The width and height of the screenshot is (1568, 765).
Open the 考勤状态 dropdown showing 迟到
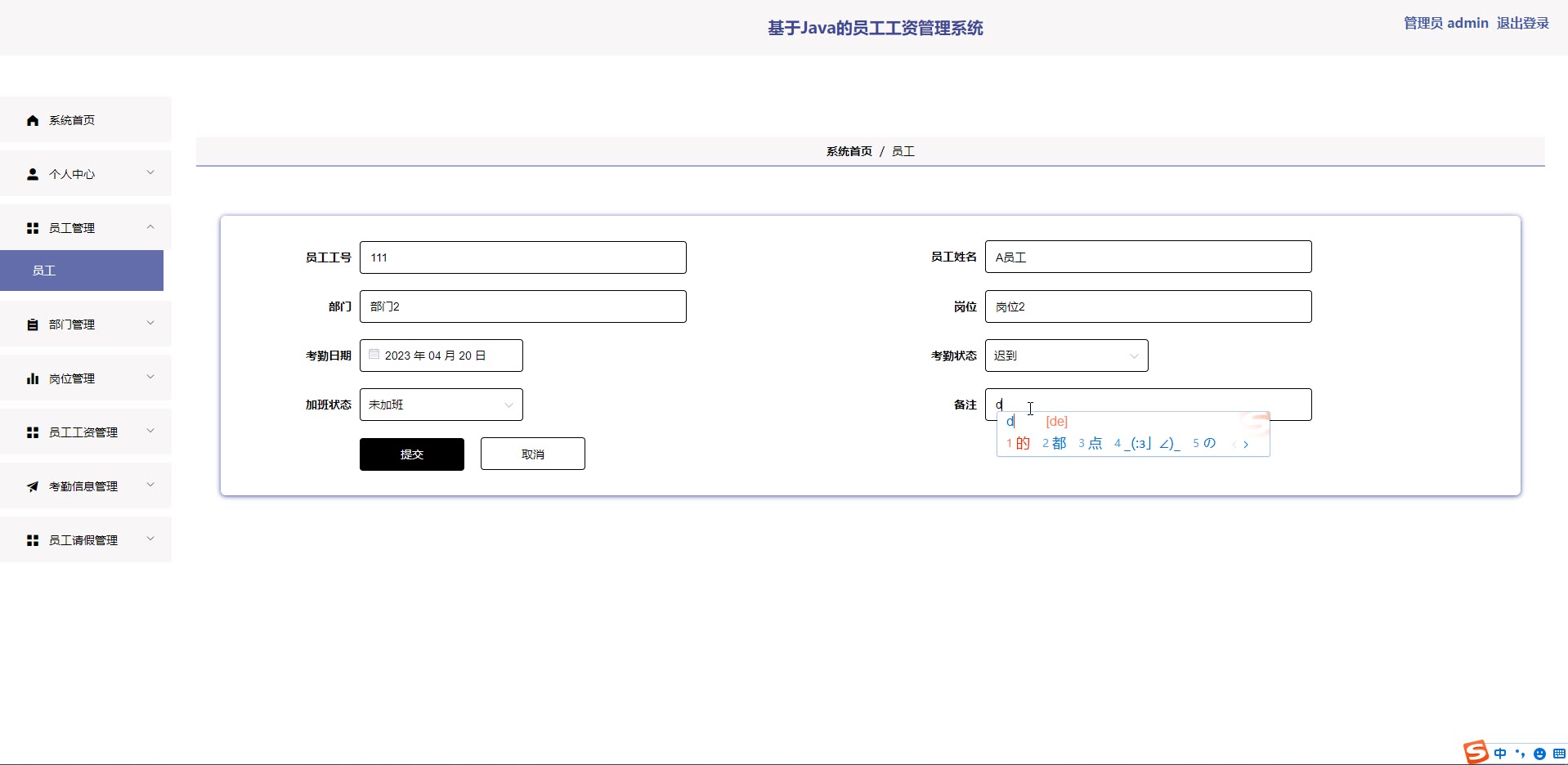tap(1066, 356)
